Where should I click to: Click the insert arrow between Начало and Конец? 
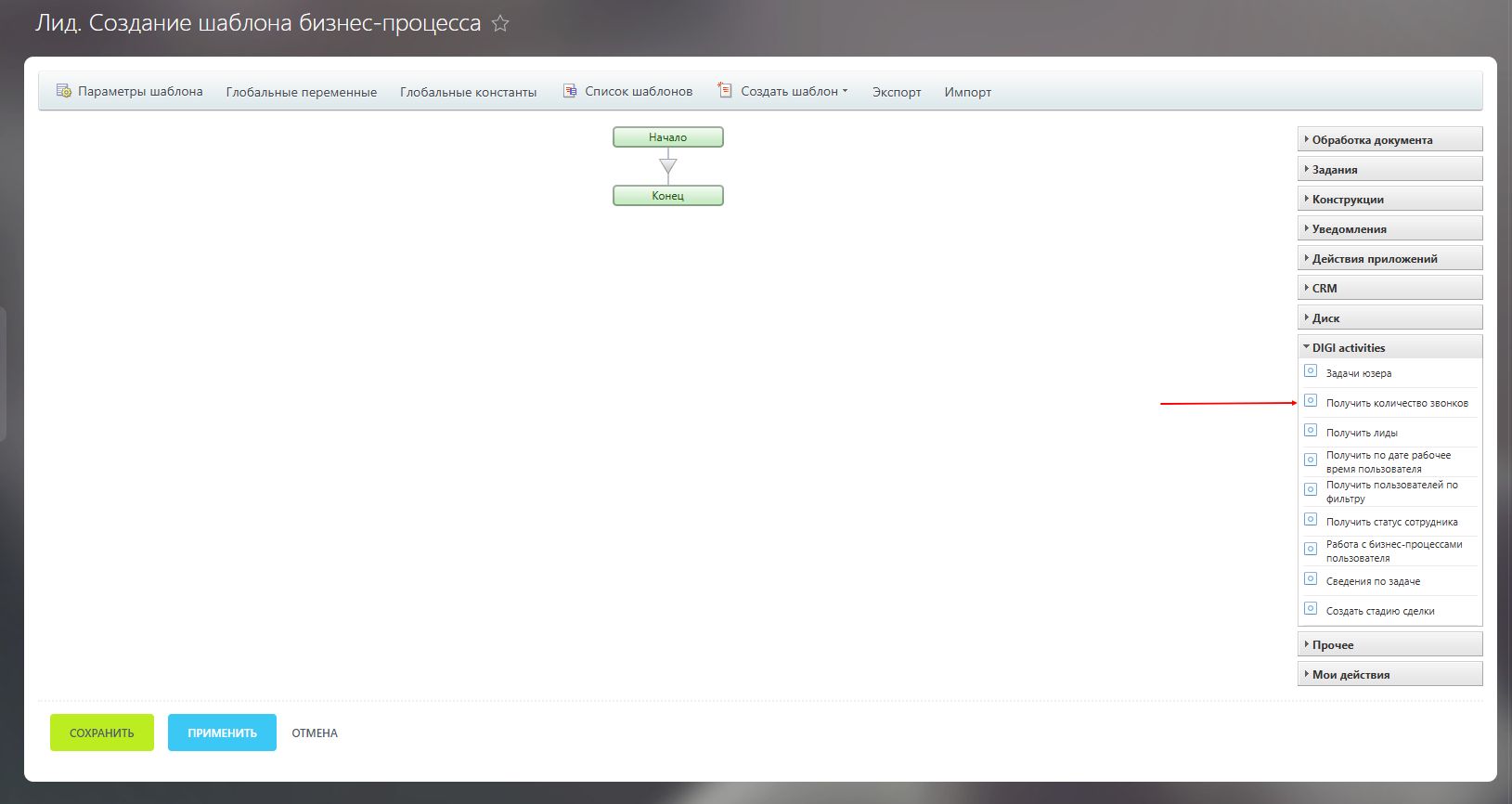[668, 166]
